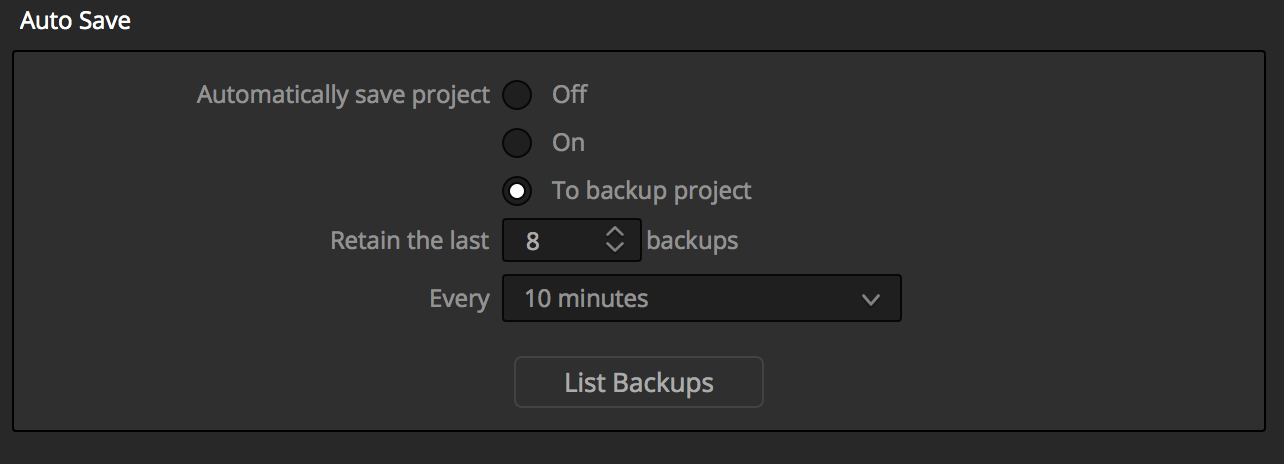Screen dimensions: 1284x464
Task: Click the "On" option label text
Action: (x=568, y=142)
